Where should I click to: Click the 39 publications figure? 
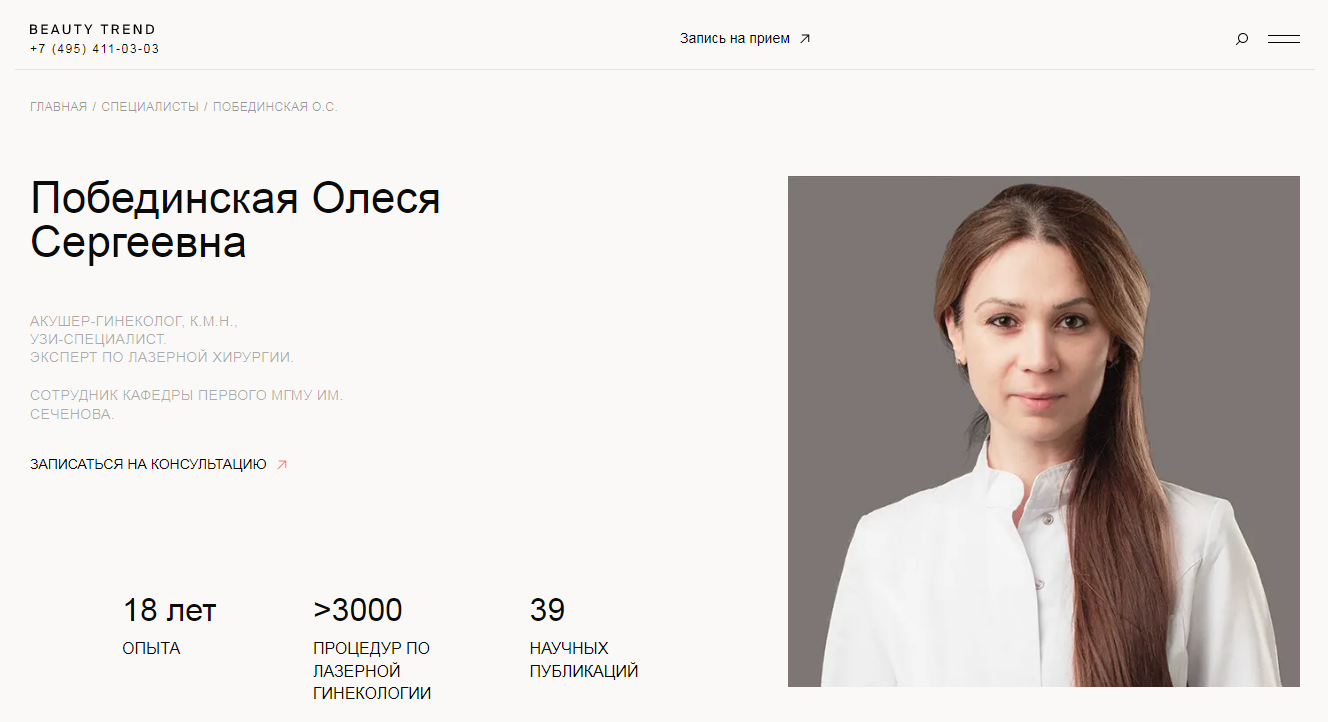(x=547, y=609)
